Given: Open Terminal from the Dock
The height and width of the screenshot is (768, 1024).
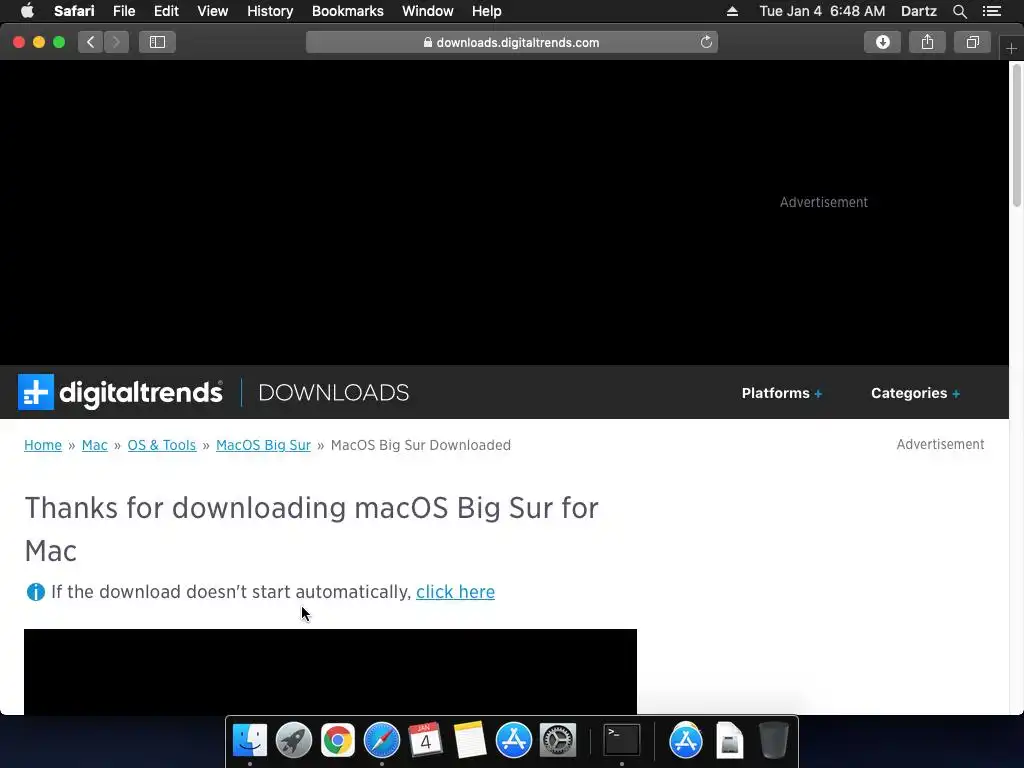Looking at the screenshot, I should 622,741.
